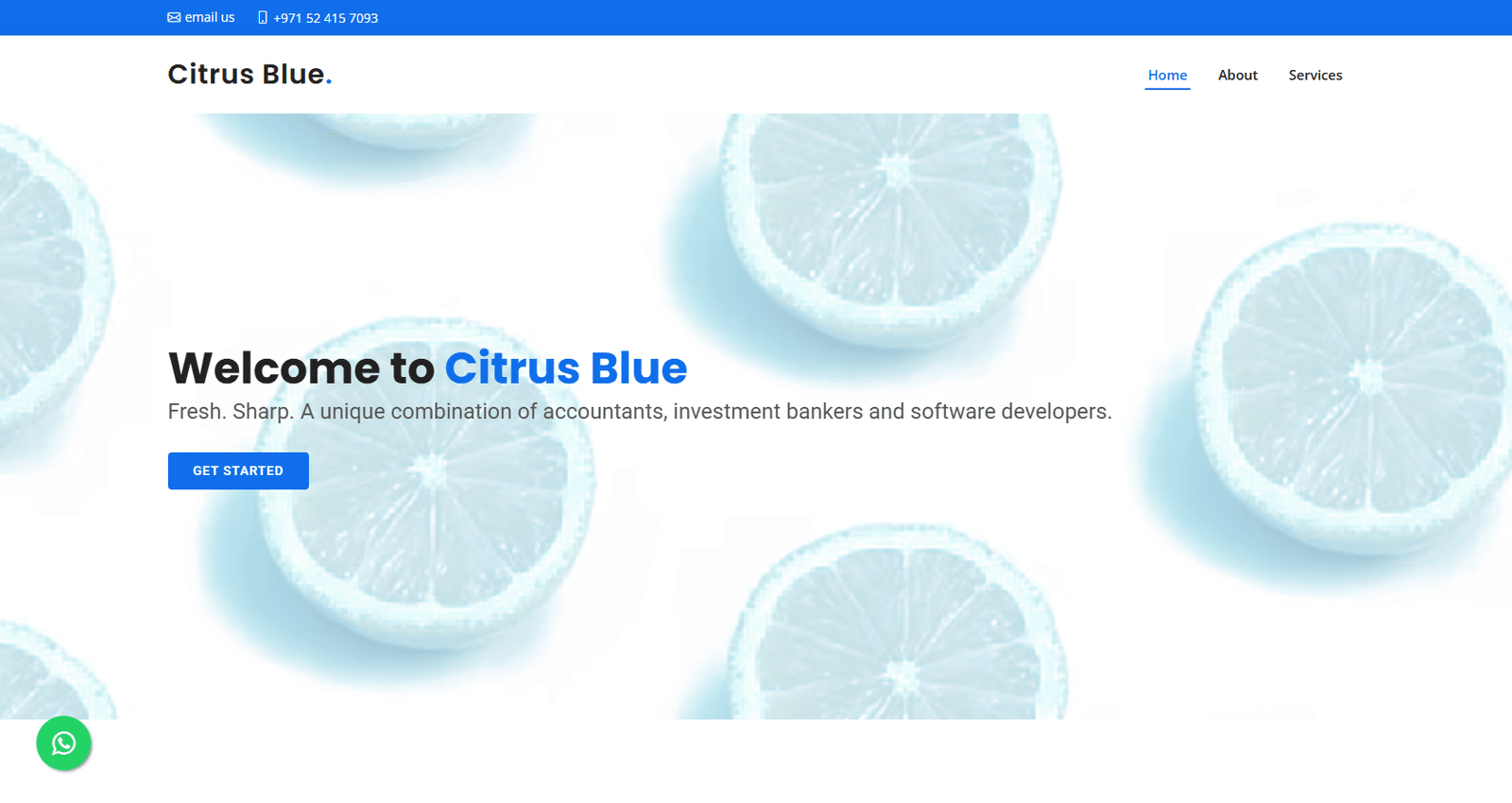
Task: Go to the Home menu item
Action: click(1167, 76)
